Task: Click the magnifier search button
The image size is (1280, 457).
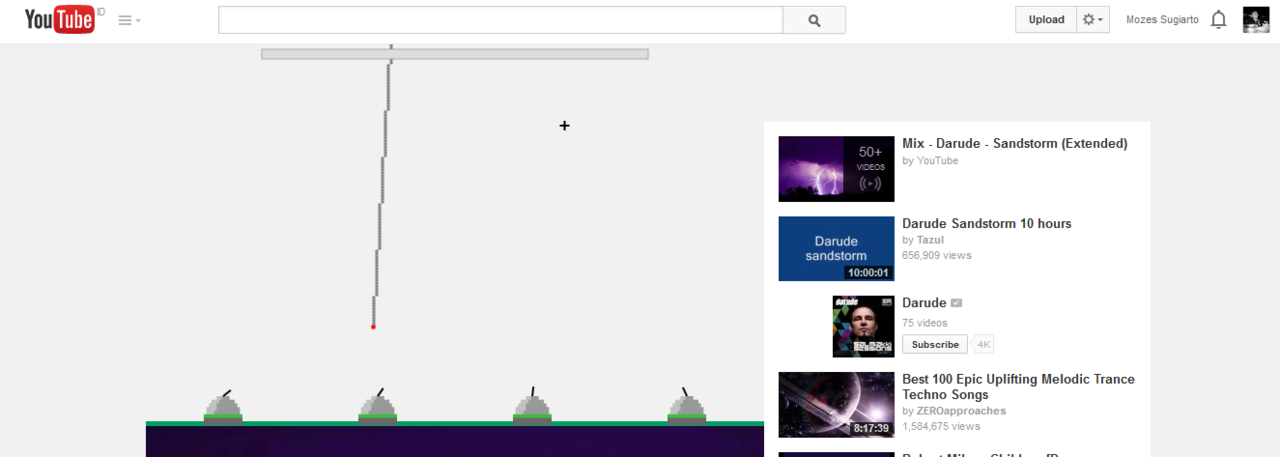Action: 814,20
